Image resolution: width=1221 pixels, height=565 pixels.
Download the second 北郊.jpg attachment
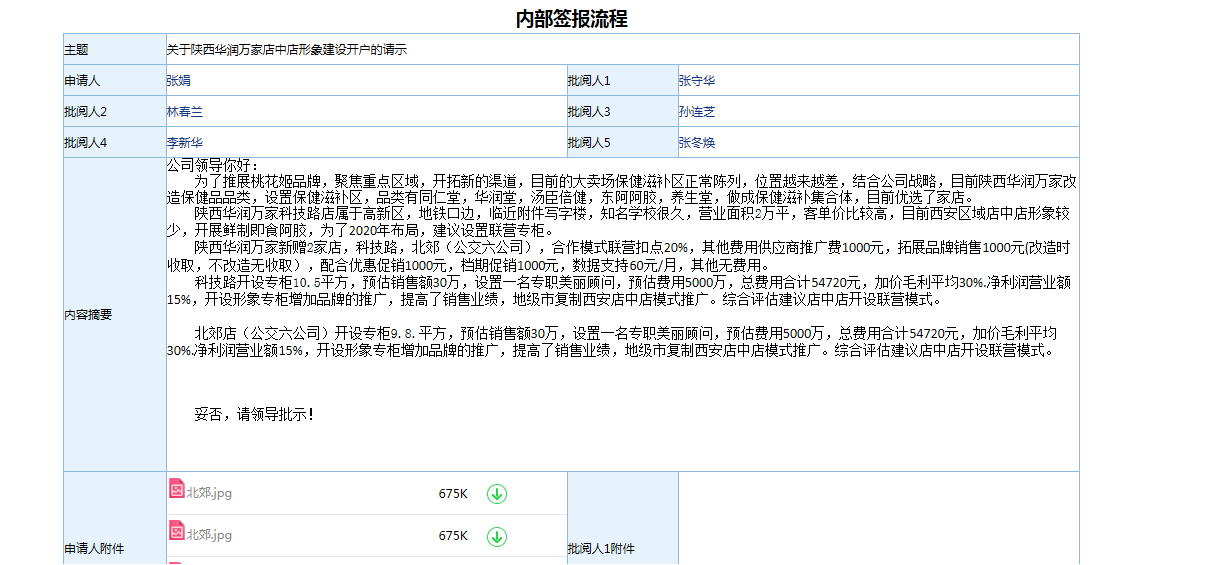tap(497, 537)
